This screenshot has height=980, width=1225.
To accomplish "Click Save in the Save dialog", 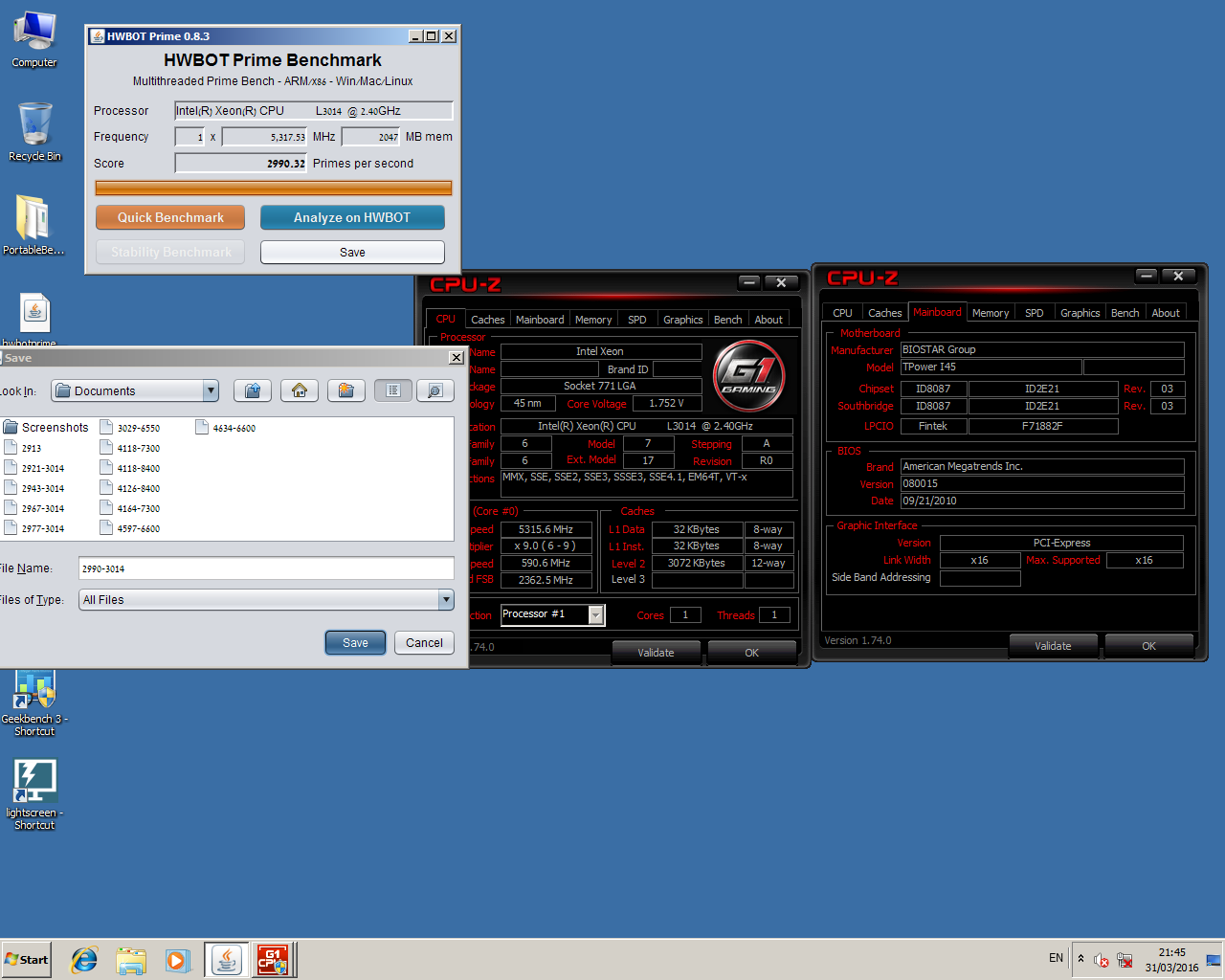I will [355, 643].
